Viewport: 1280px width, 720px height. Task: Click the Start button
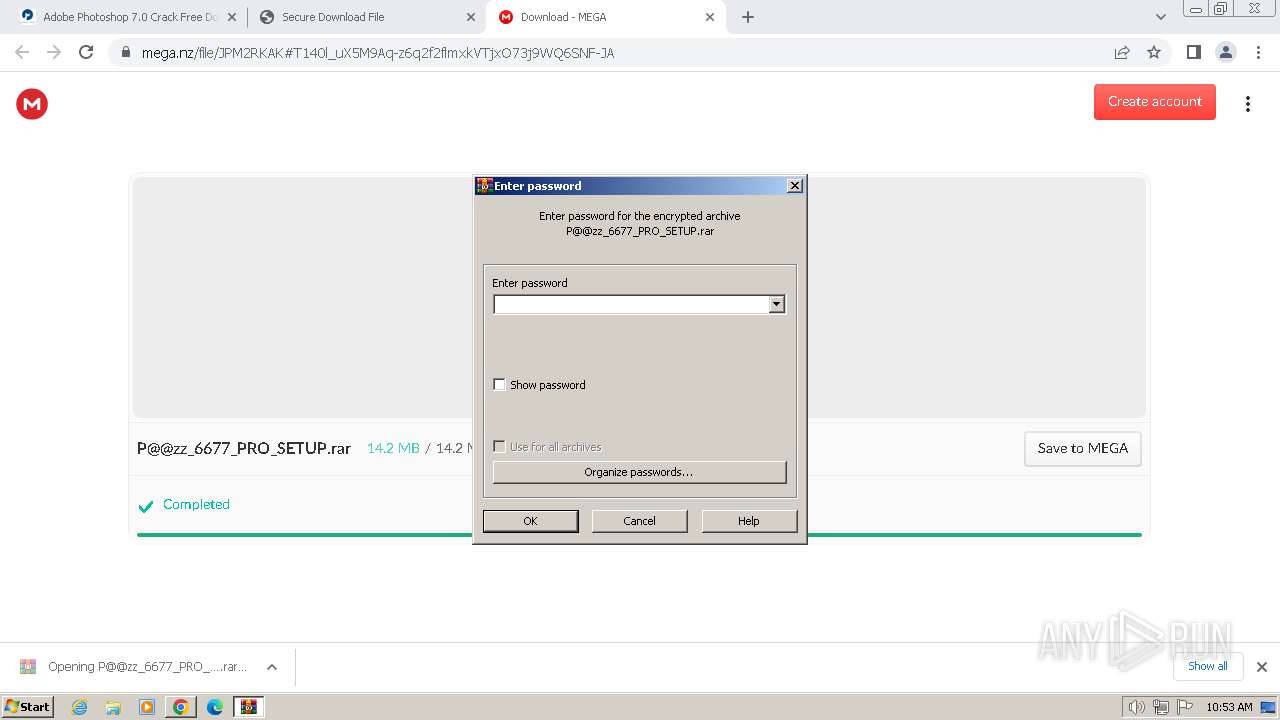click(28, 707)
